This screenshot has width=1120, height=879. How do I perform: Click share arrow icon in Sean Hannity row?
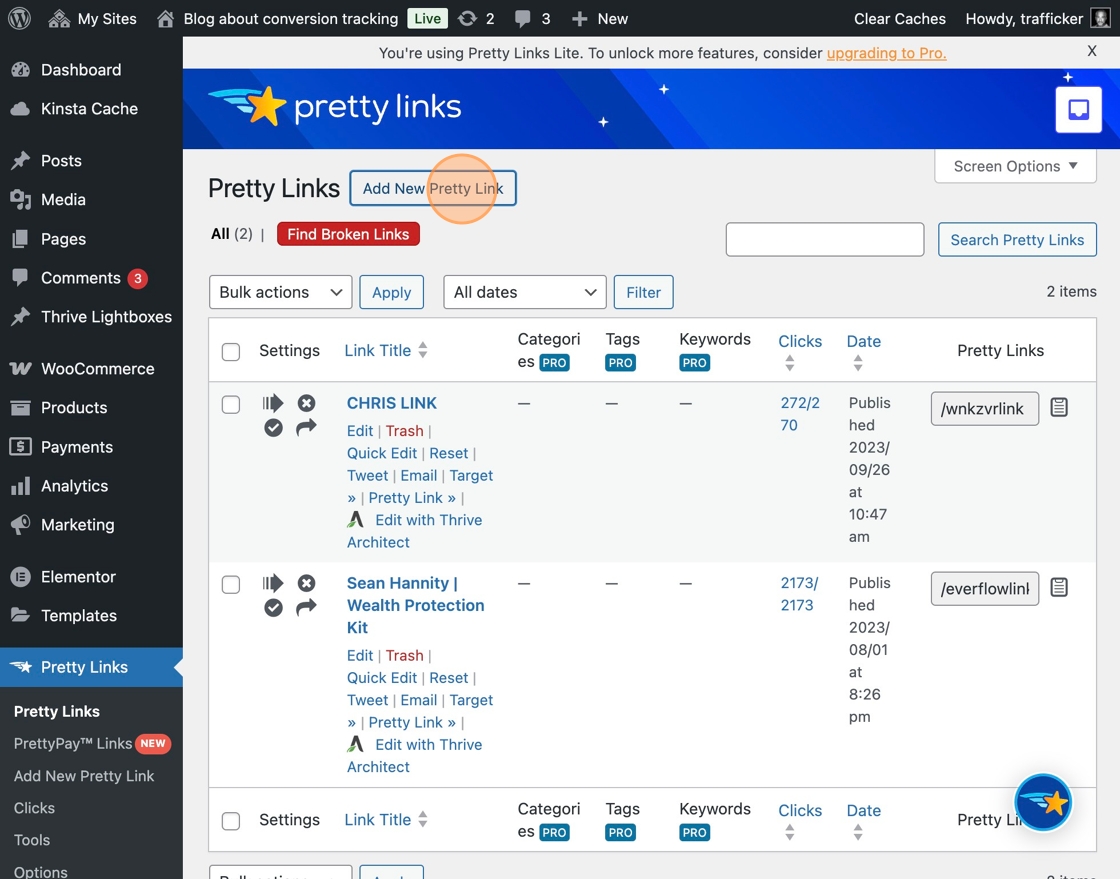click(x=306, y=607)
